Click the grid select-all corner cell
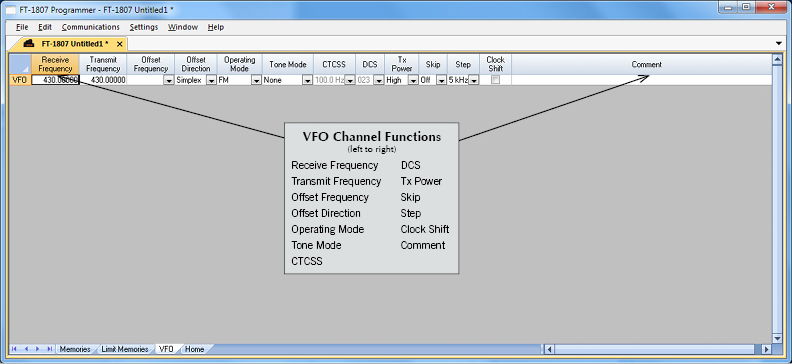The image size is (792, 364). pos(20,65)
